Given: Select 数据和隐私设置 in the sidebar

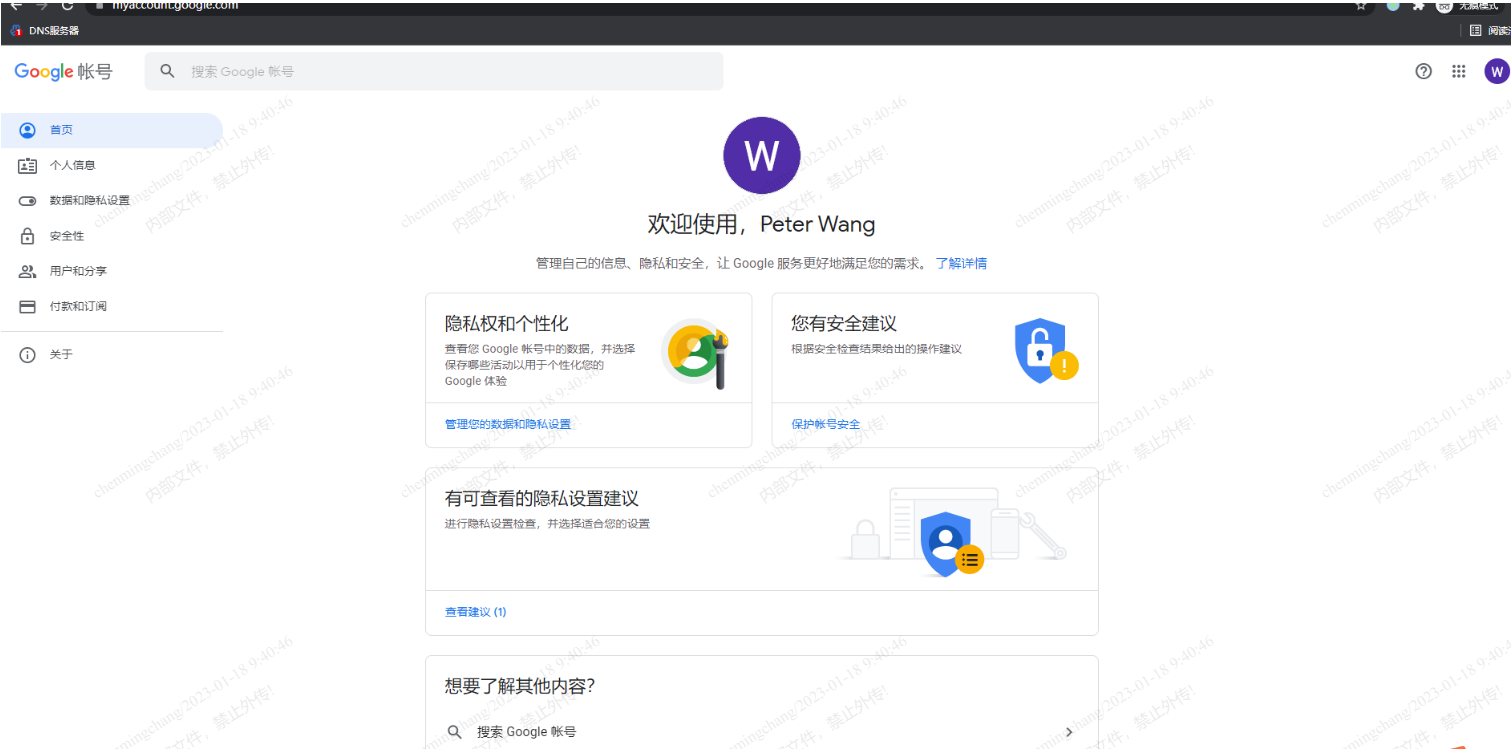Looking at the screenshot, I should [111, 201].
